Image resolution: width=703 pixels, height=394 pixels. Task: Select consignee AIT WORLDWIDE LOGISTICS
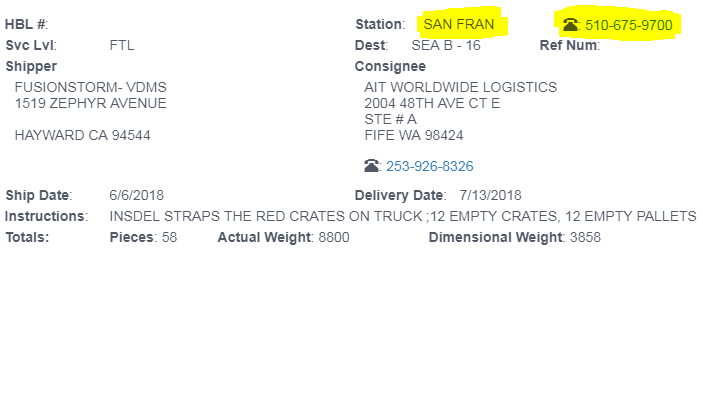coord(460,87)
